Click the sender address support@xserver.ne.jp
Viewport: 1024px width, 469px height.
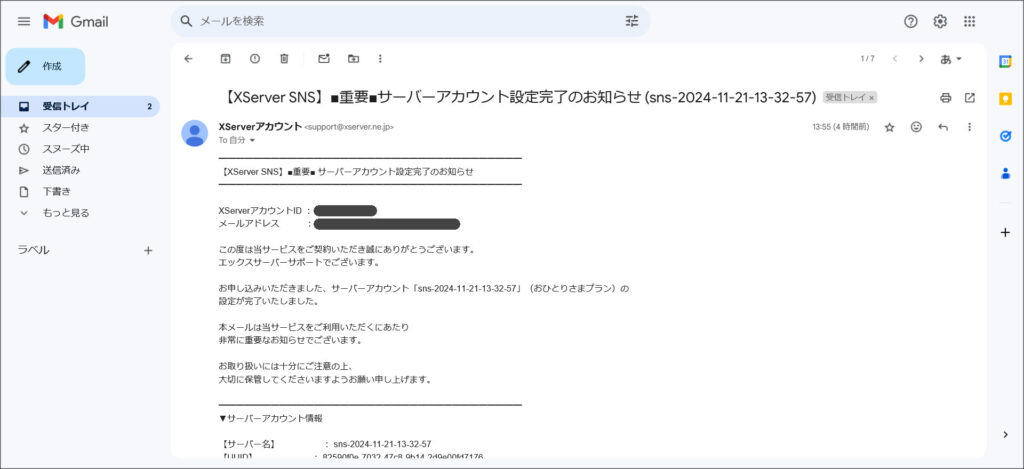(x=349, y=127)
